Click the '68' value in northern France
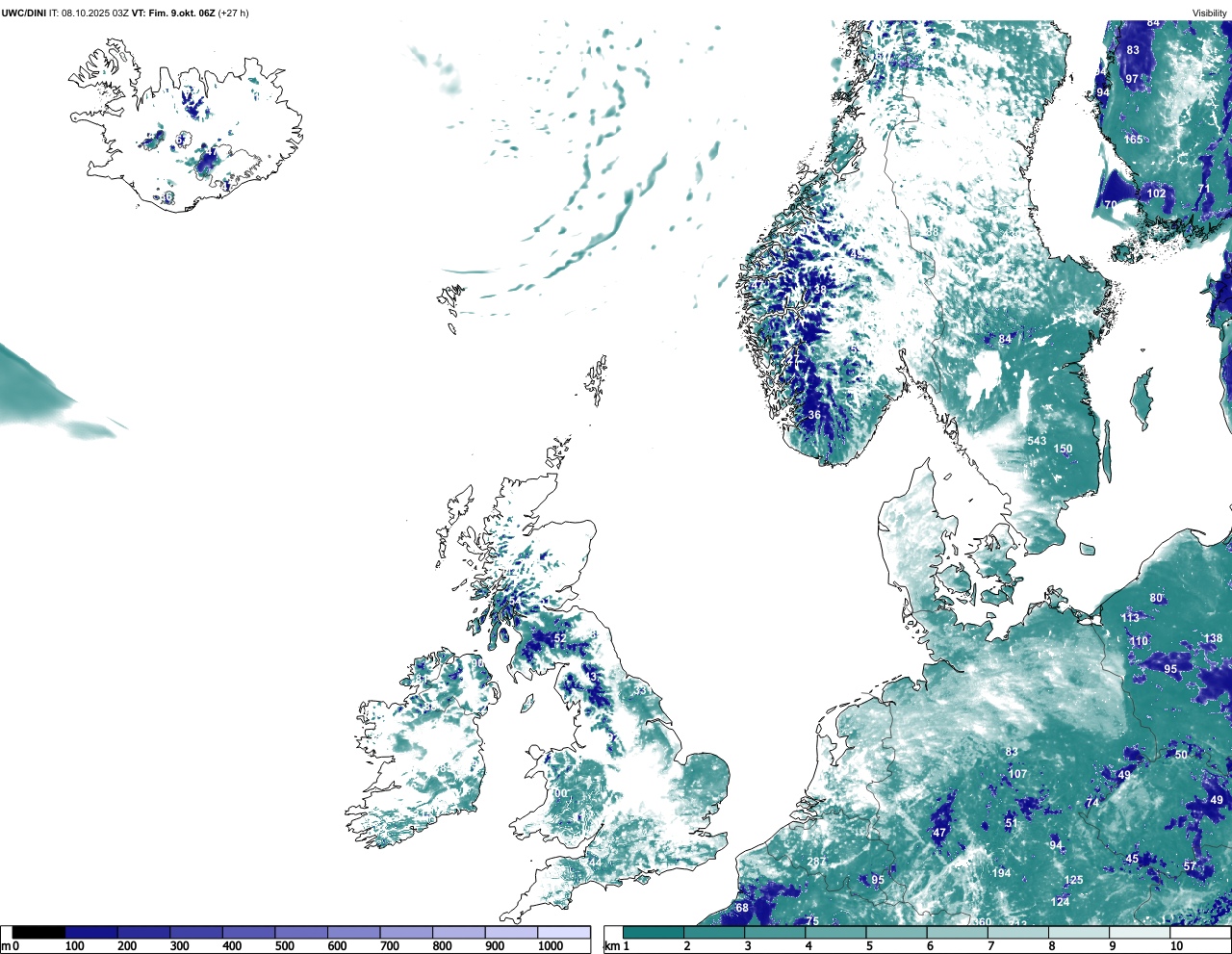Screen dimensions: 1232x954 point(742,908)
